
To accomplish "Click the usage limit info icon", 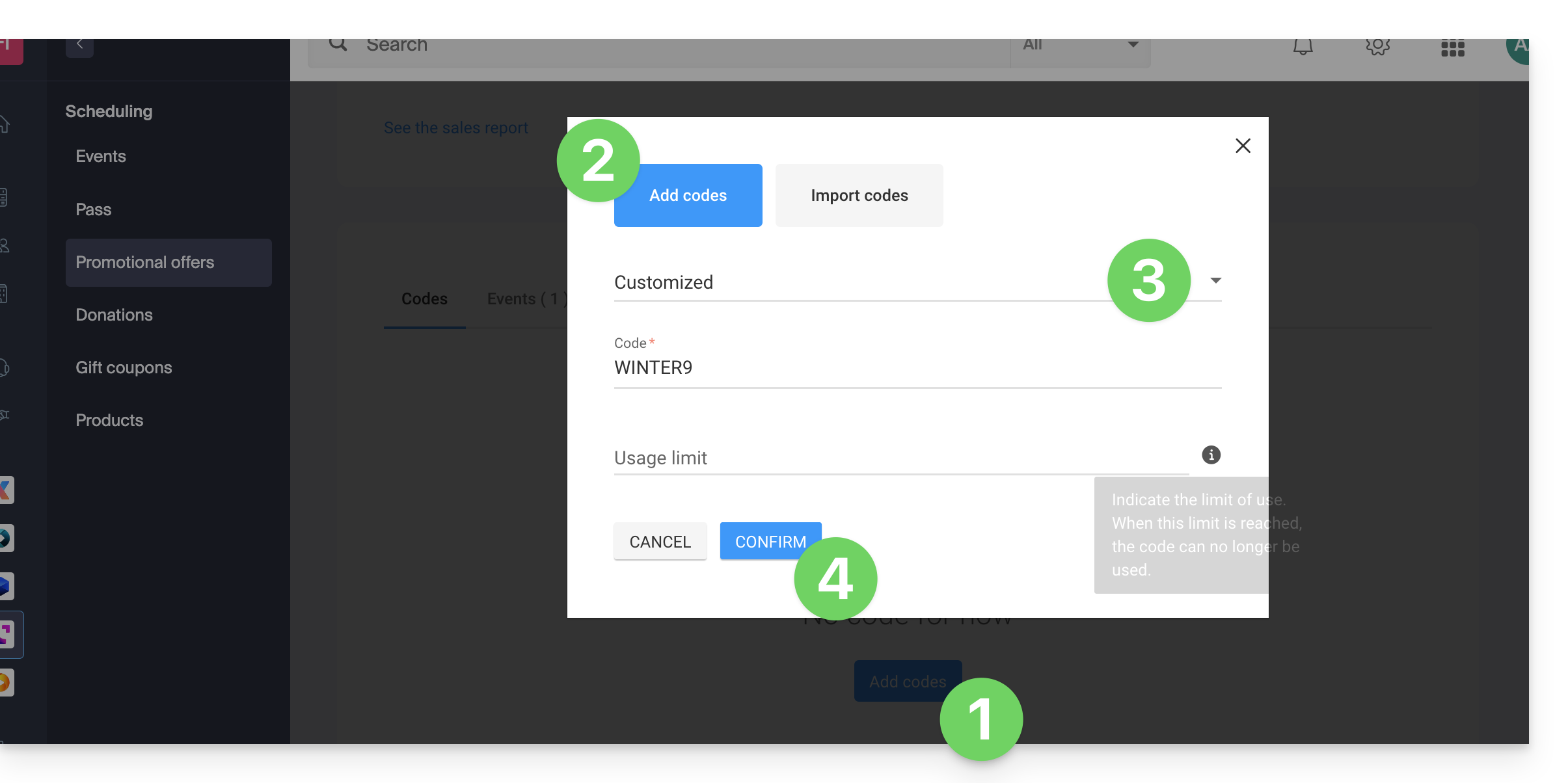I will click(x=1211, y=455).
